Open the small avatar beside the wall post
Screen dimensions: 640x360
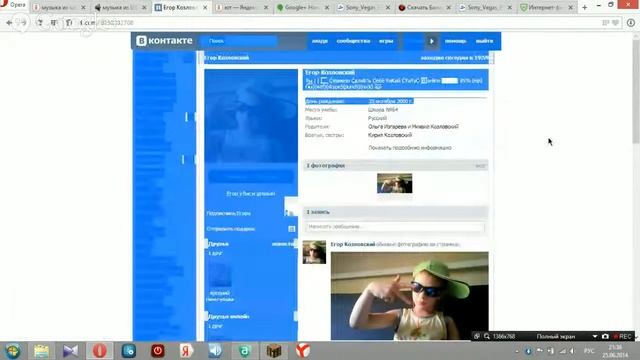pyautogui.click(x=314, y=252)
